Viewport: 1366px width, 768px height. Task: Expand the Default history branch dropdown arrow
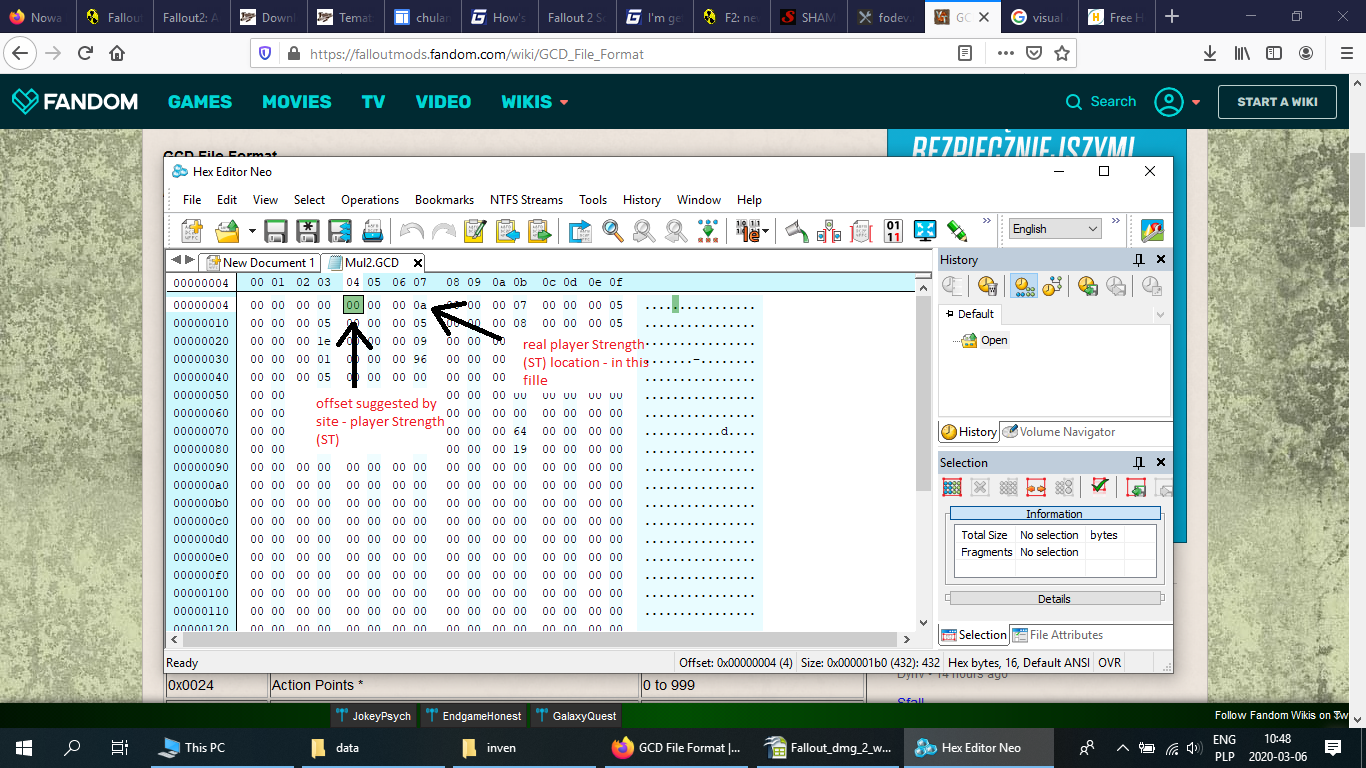coord(1160,314)
